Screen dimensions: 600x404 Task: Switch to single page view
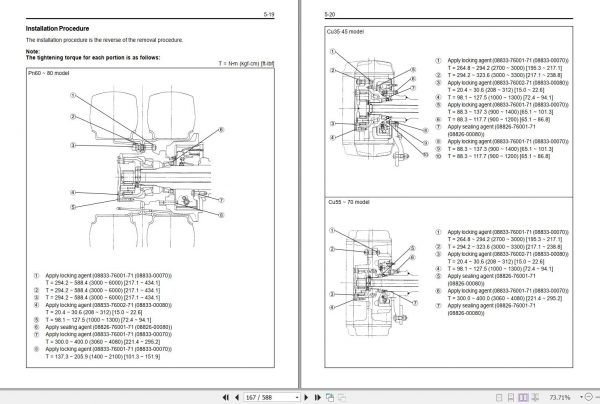point(499,397)
